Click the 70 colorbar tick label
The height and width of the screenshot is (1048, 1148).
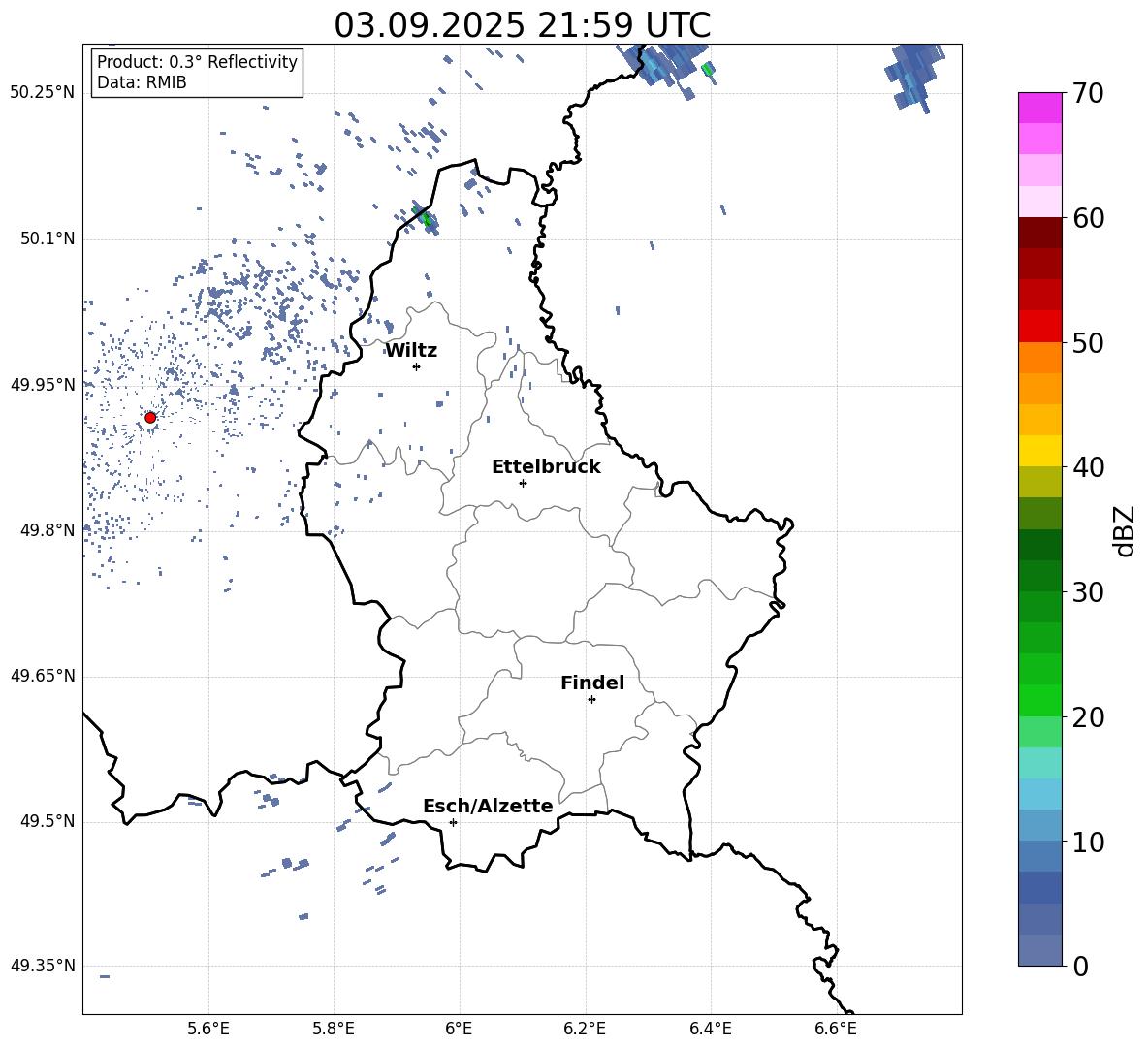coord(1088,94)
